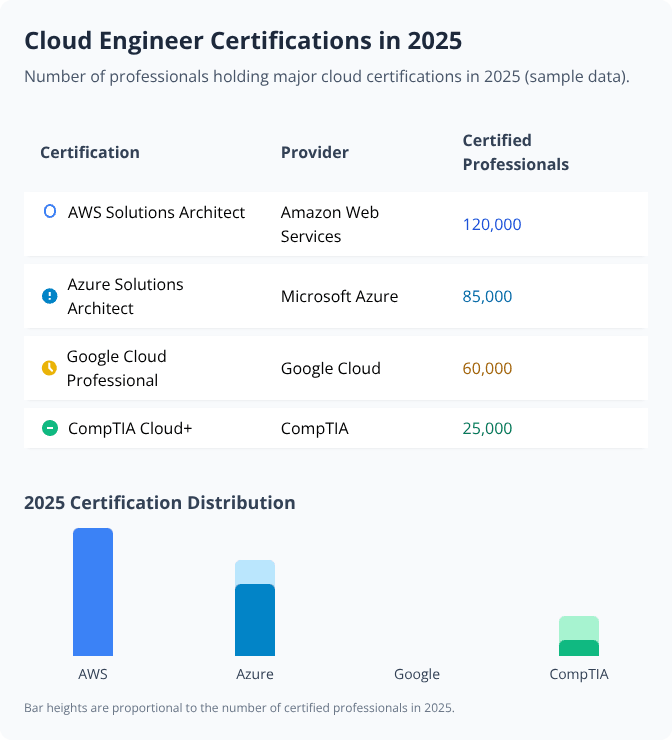The width and height of the screenshot is (672, 740).
Task: Click the AWS label under the chart
Action: [x=93, y=674]
